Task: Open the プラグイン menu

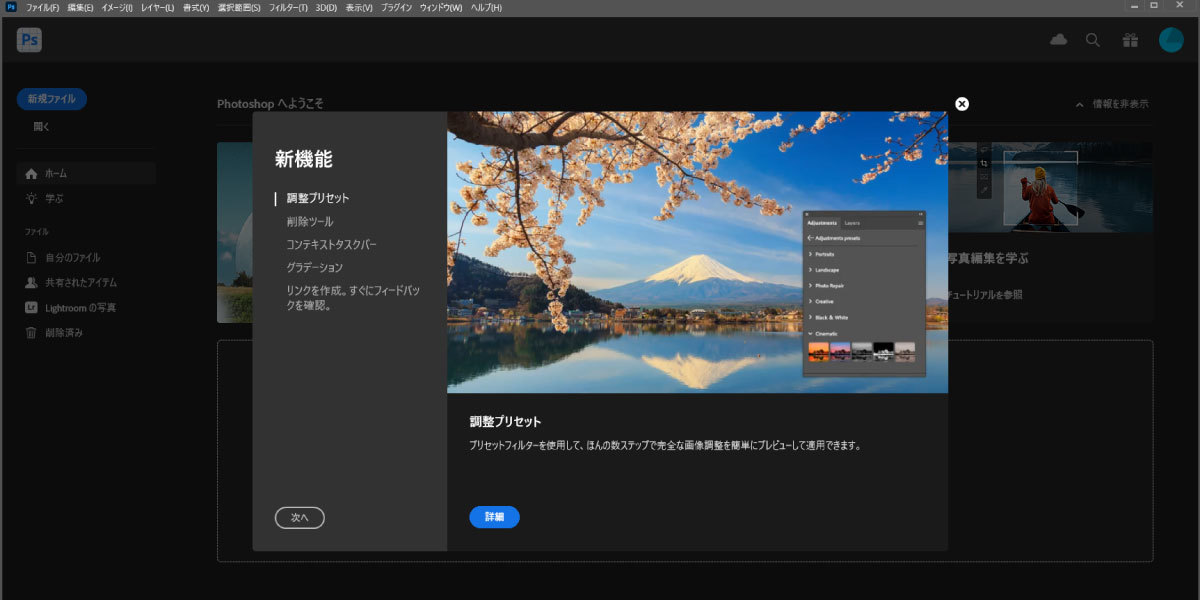Action: [x=397, y=8]
